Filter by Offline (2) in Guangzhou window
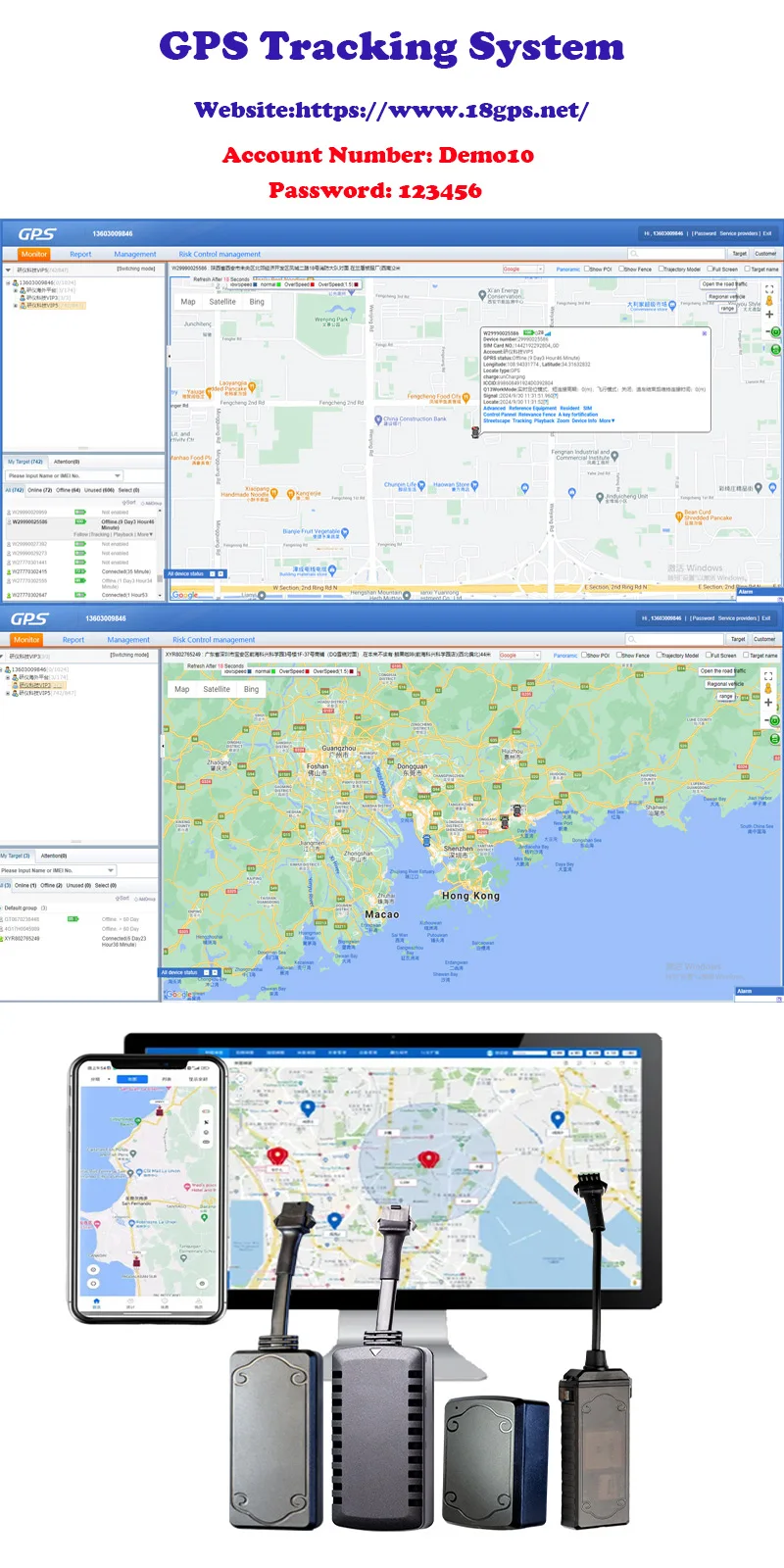Viewport: 784px width, 1568px height. click(x=51, y=885)
